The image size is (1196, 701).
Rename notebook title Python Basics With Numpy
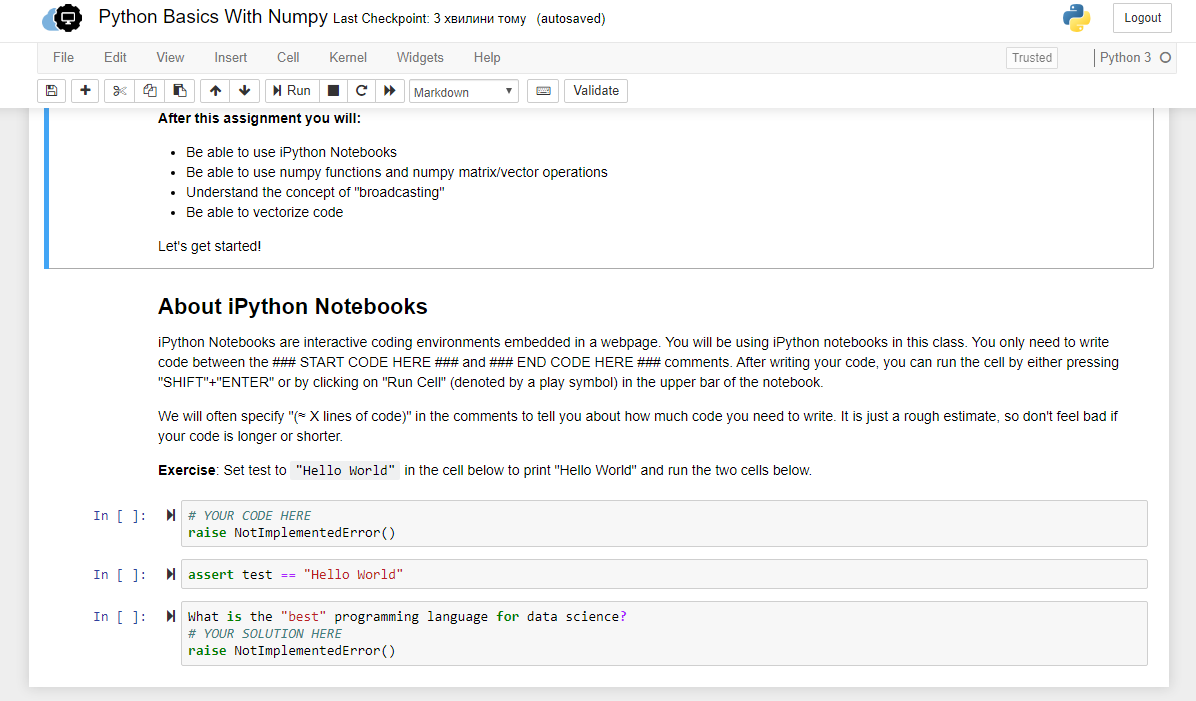coord(213,18)
